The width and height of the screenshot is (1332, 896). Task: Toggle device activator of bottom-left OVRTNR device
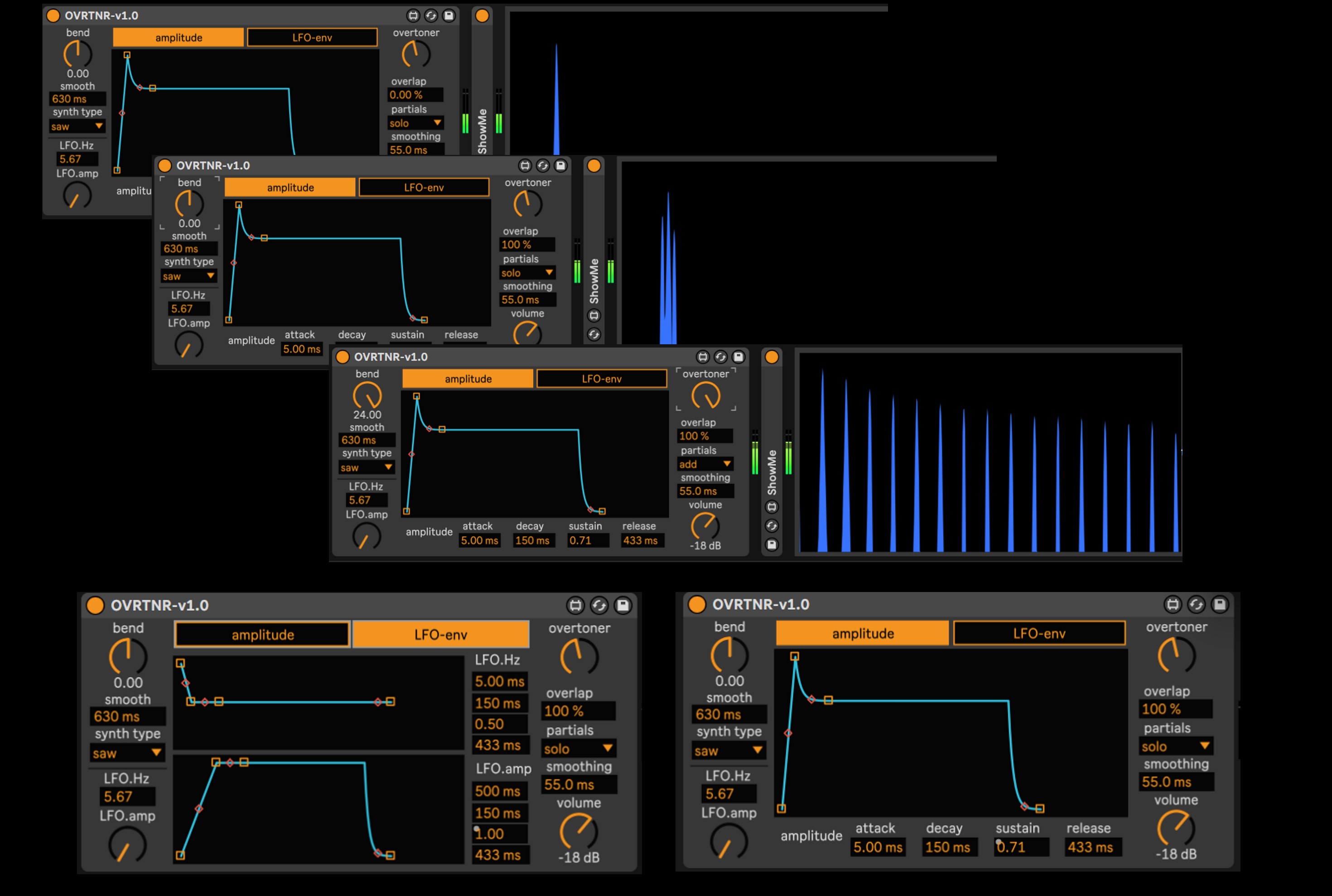click(x=96, y=605)
